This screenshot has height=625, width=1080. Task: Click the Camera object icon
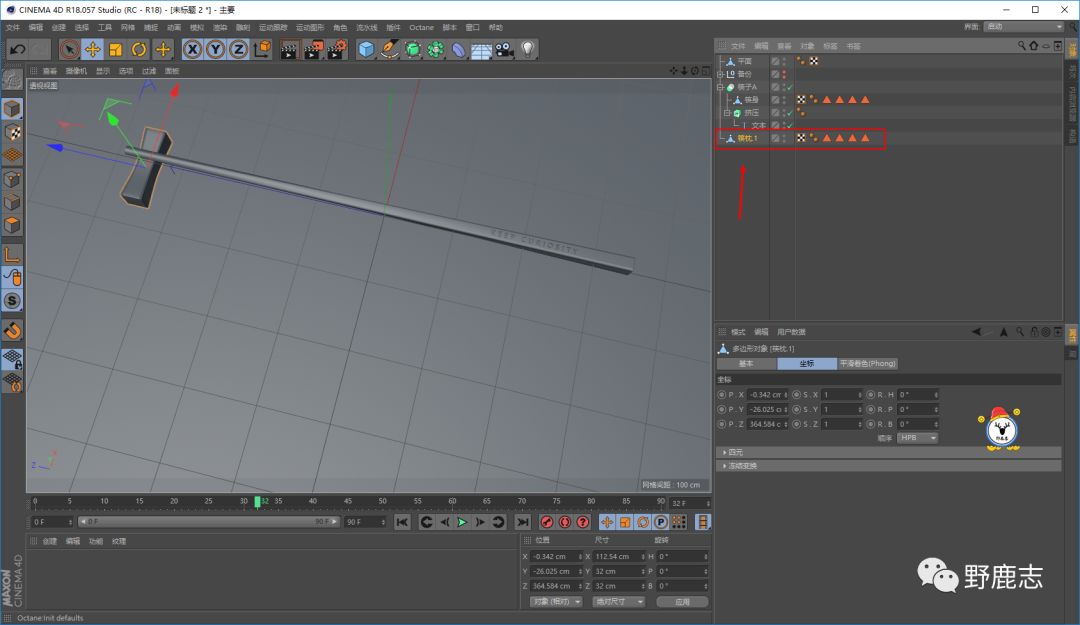pos(504,49)
